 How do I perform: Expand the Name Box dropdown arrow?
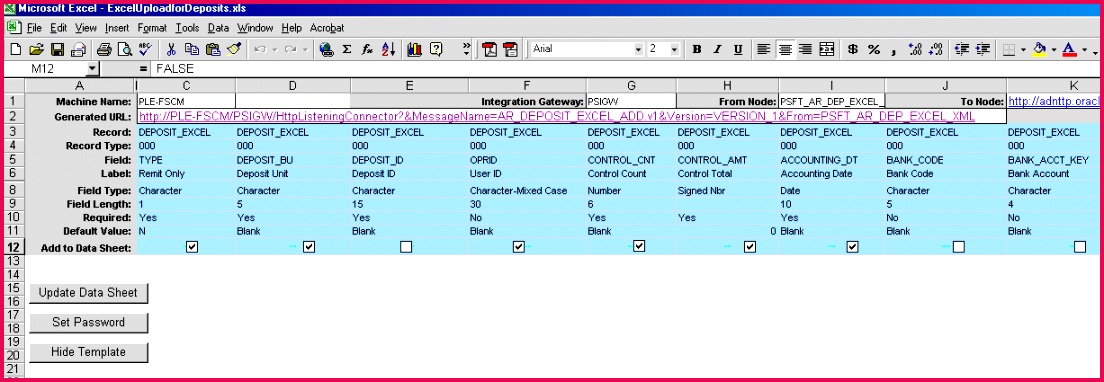[92, 69]
